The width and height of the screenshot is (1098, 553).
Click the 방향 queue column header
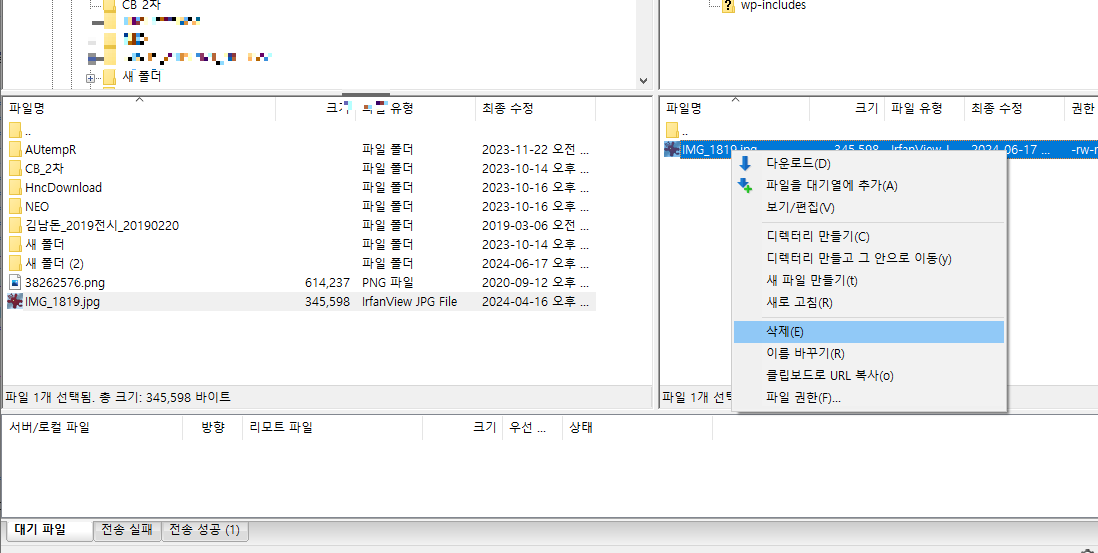pos(212,428)
